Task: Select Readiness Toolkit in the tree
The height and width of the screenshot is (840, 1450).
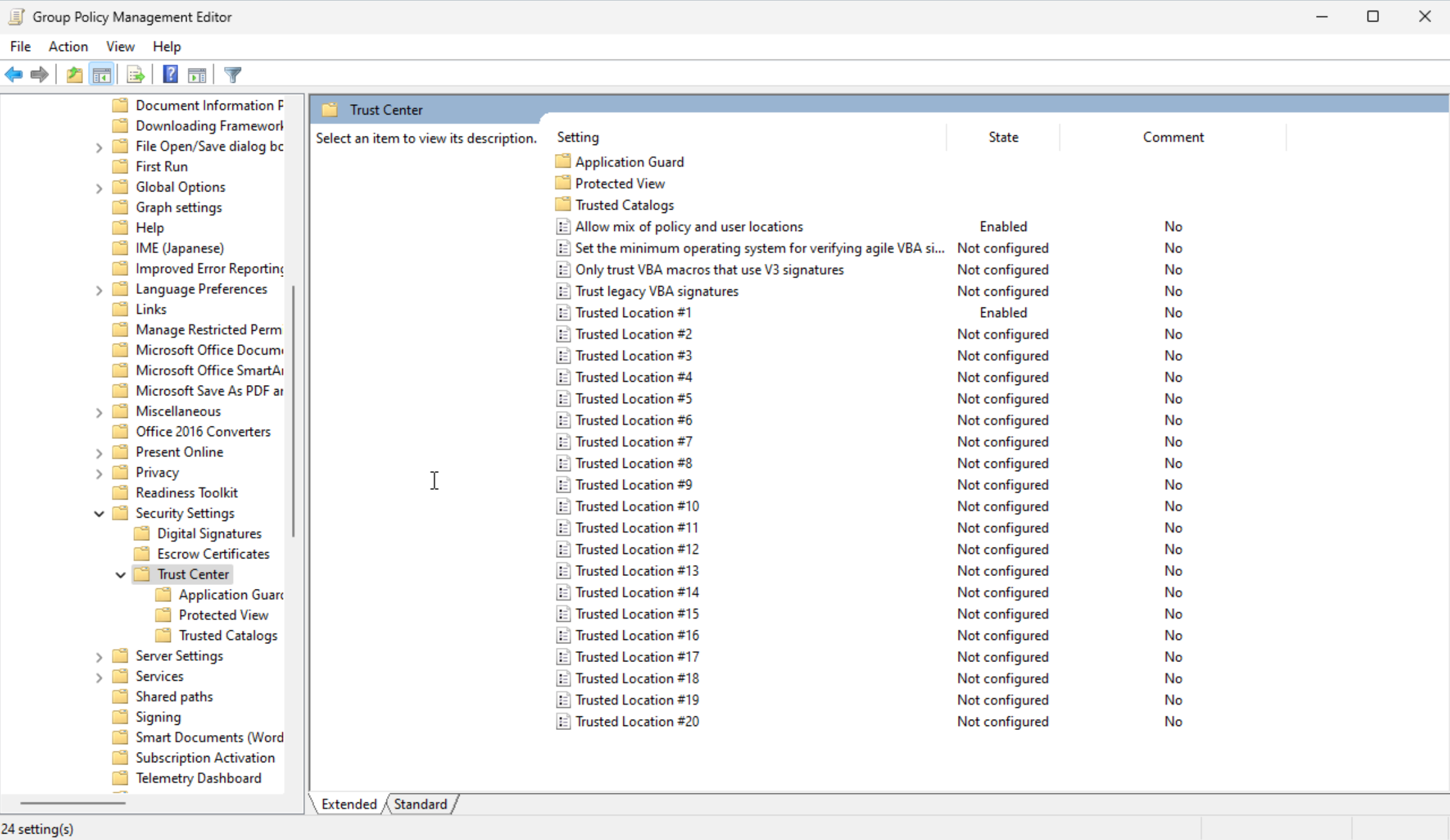Action: tap(186, 492)
